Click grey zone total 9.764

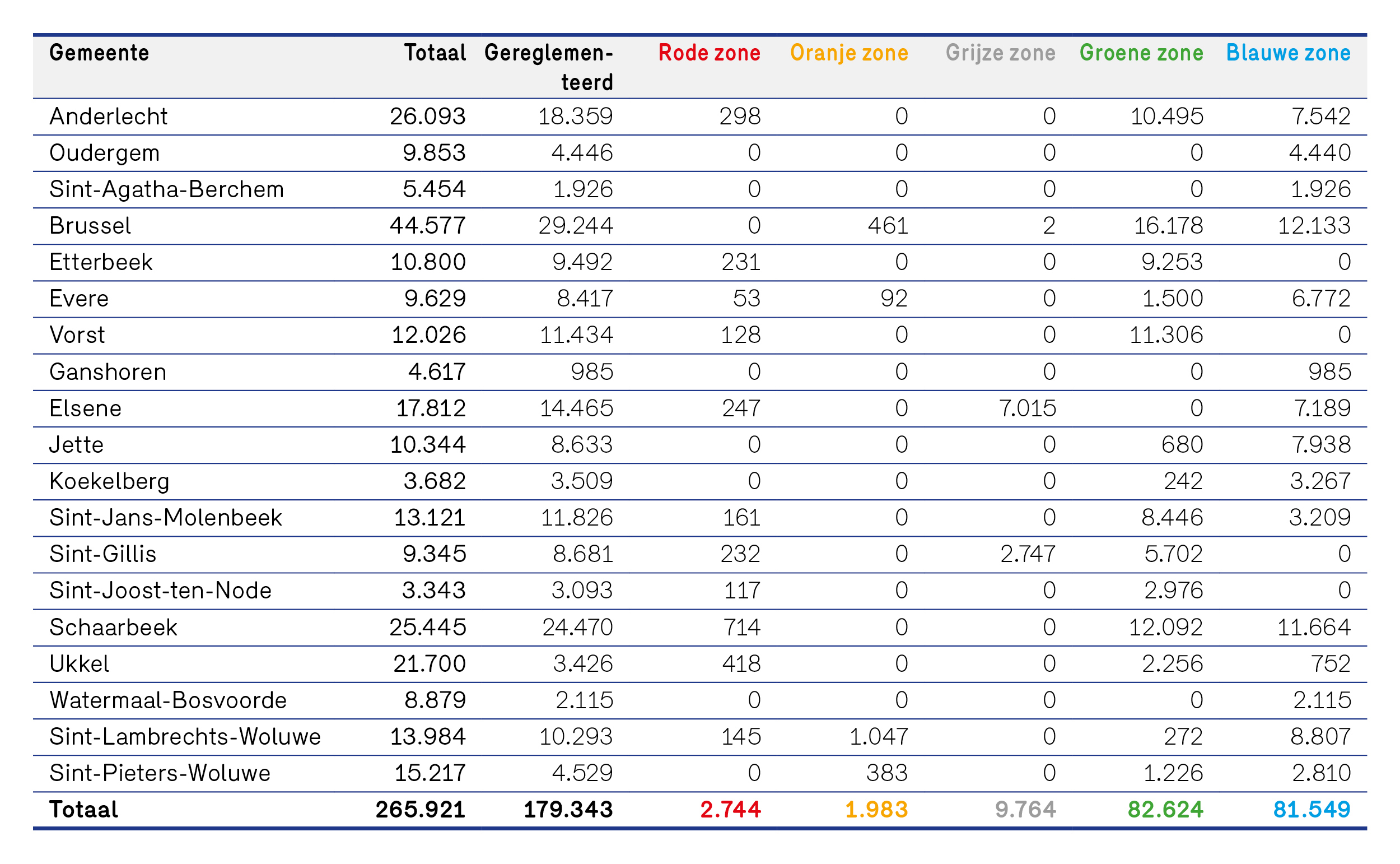tap(1025, 810)
